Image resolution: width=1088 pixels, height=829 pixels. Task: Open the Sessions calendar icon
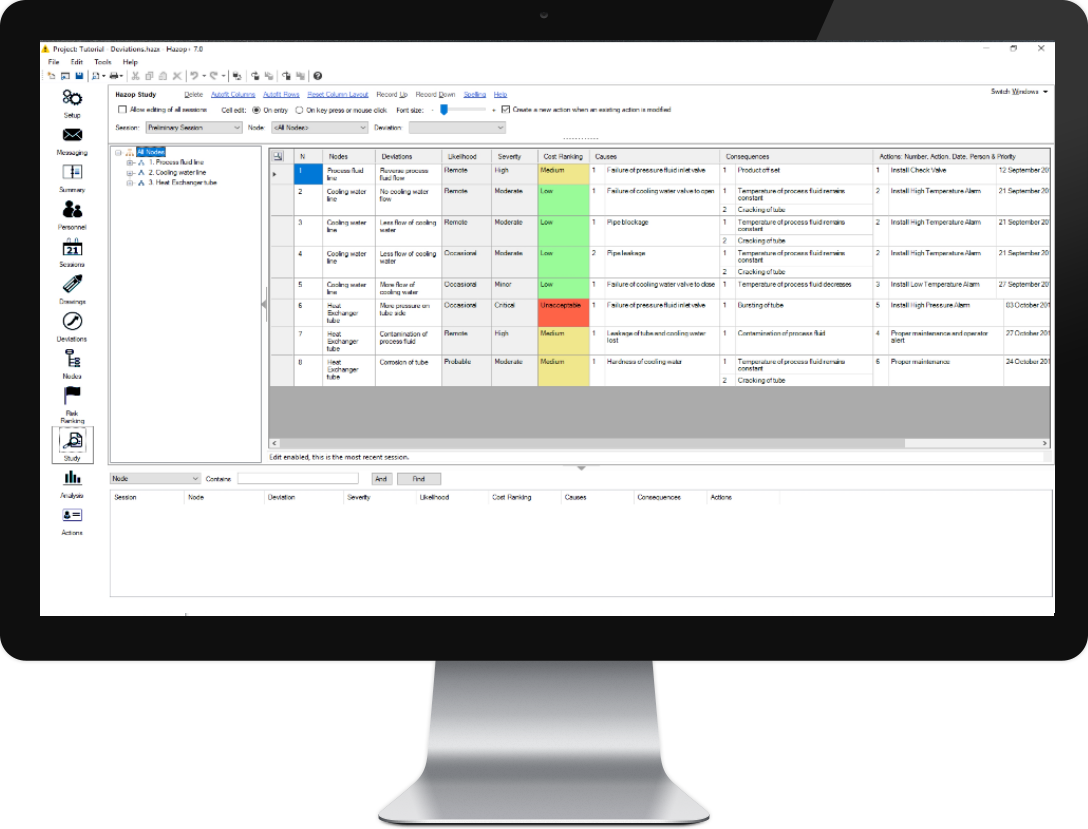72,248
